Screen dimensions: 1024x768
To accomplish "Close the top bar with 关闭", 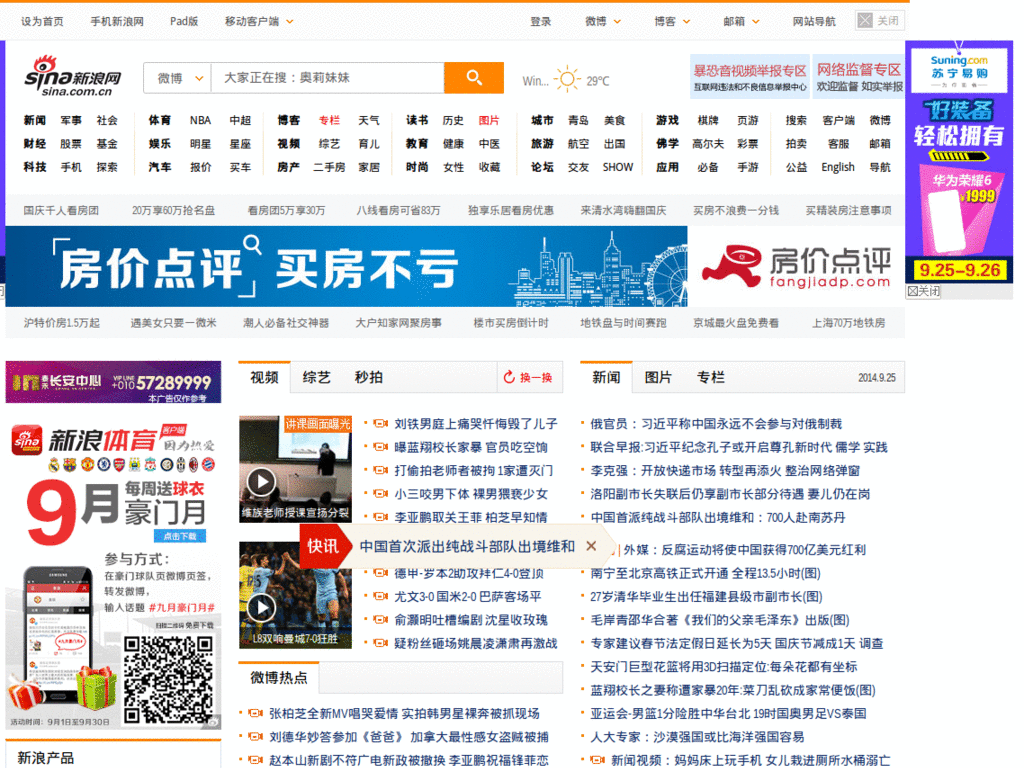I will (x=880, y=21).
